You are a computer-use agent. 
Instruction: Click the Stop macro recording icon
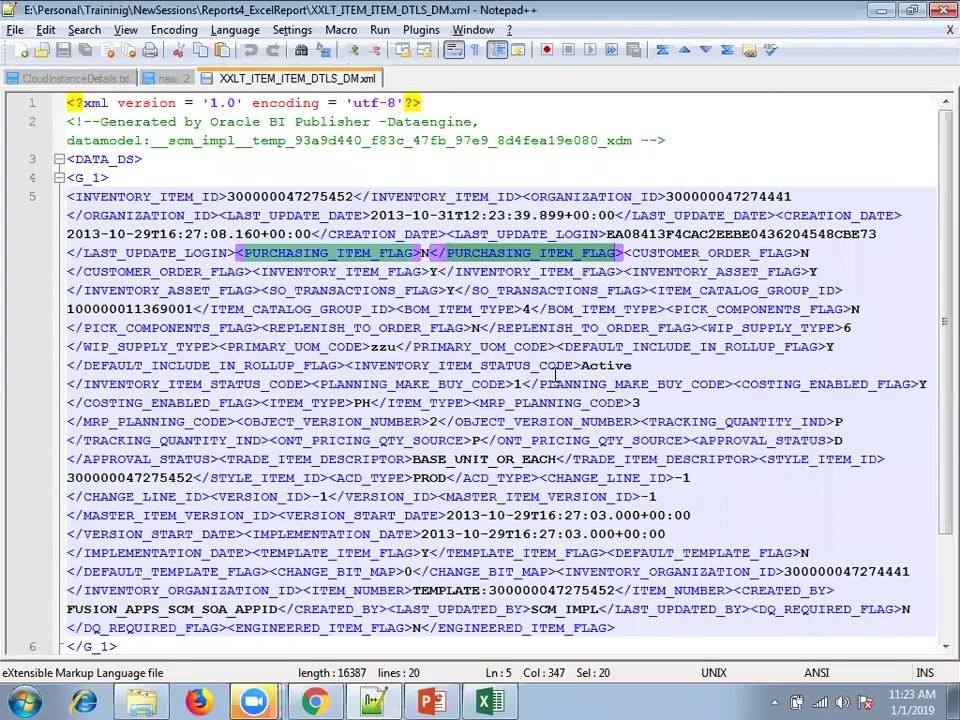point(568,50)
